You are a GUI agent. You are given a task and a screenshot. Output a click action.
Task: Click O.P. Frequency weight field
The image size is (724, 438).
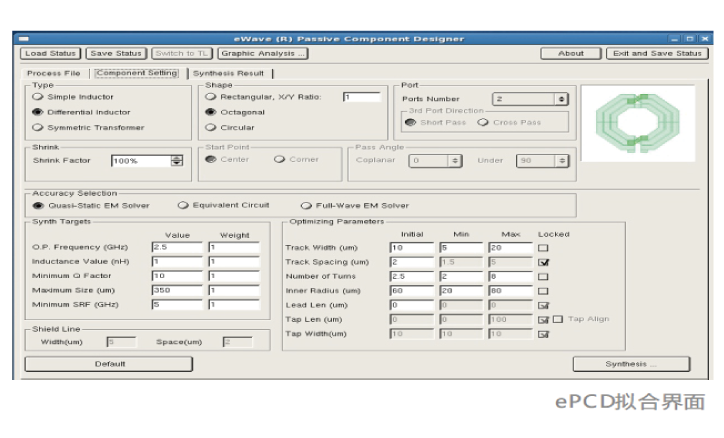234,247
